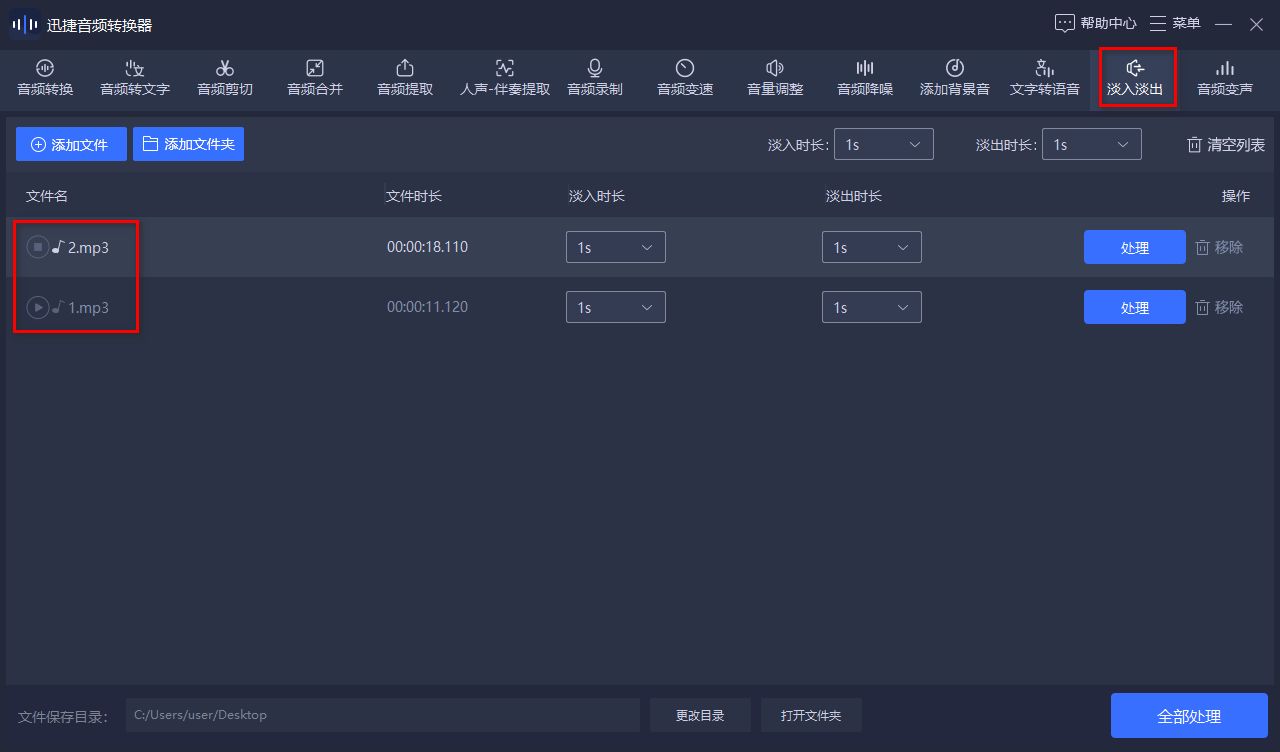This screenshot has width=1280, height=752.
Task: Click the duration 00:00:18.110
Action: pyautogui.click(x=427, y=246)
